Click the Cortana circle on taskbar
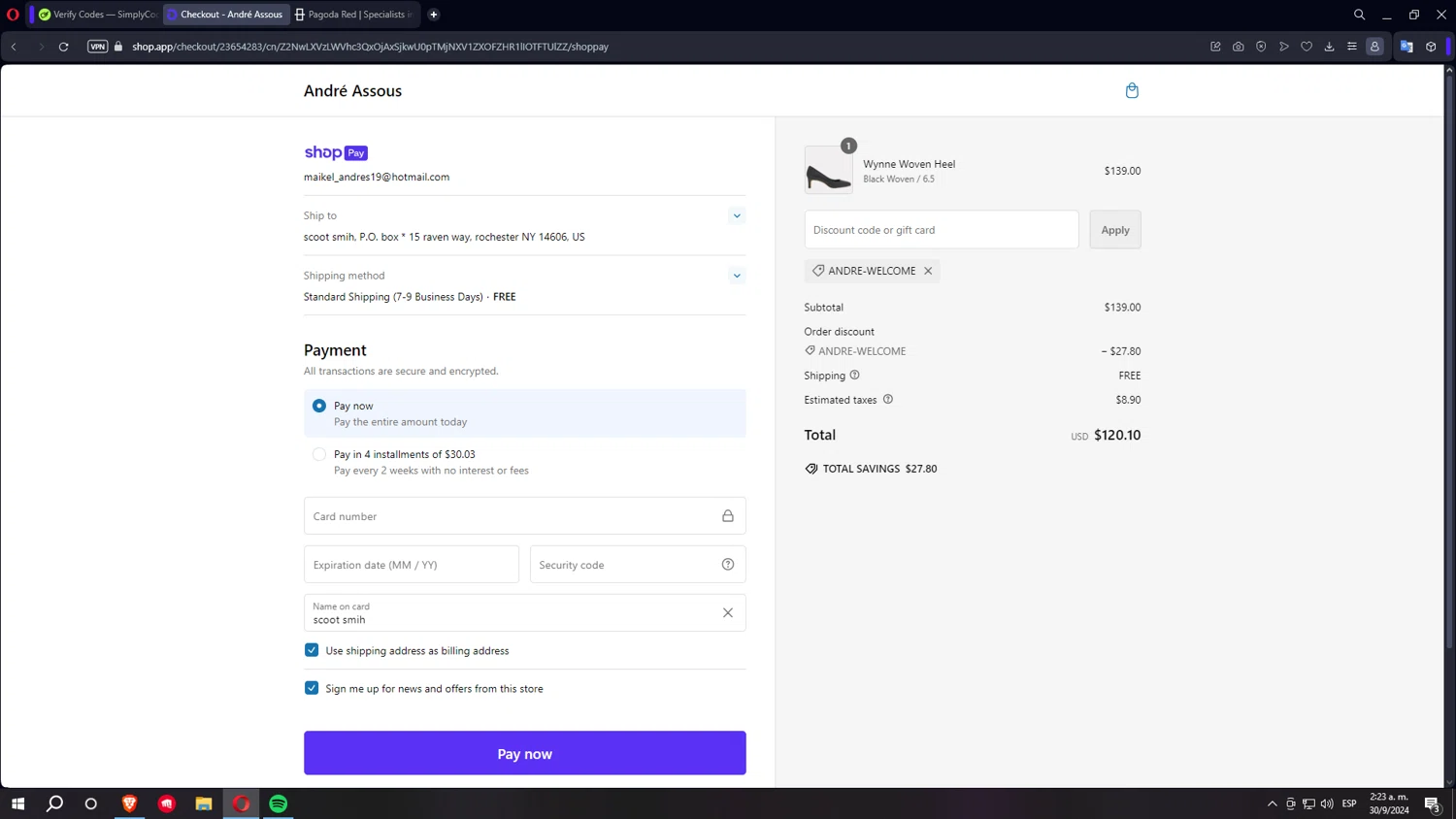The height and width of the screenshot is (819, 1456). pyautogui.click(x=91, y=803)
